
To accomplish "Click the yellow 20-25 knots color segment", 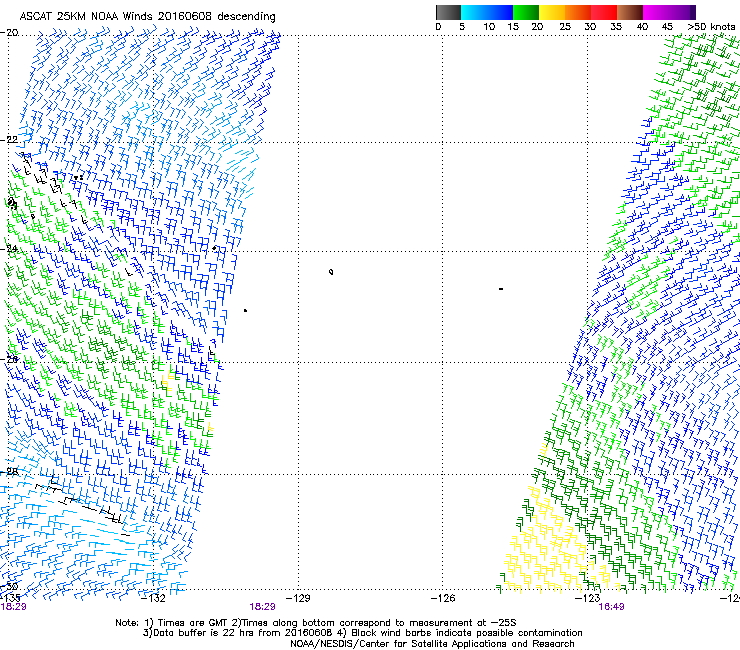I will [552, 12].
